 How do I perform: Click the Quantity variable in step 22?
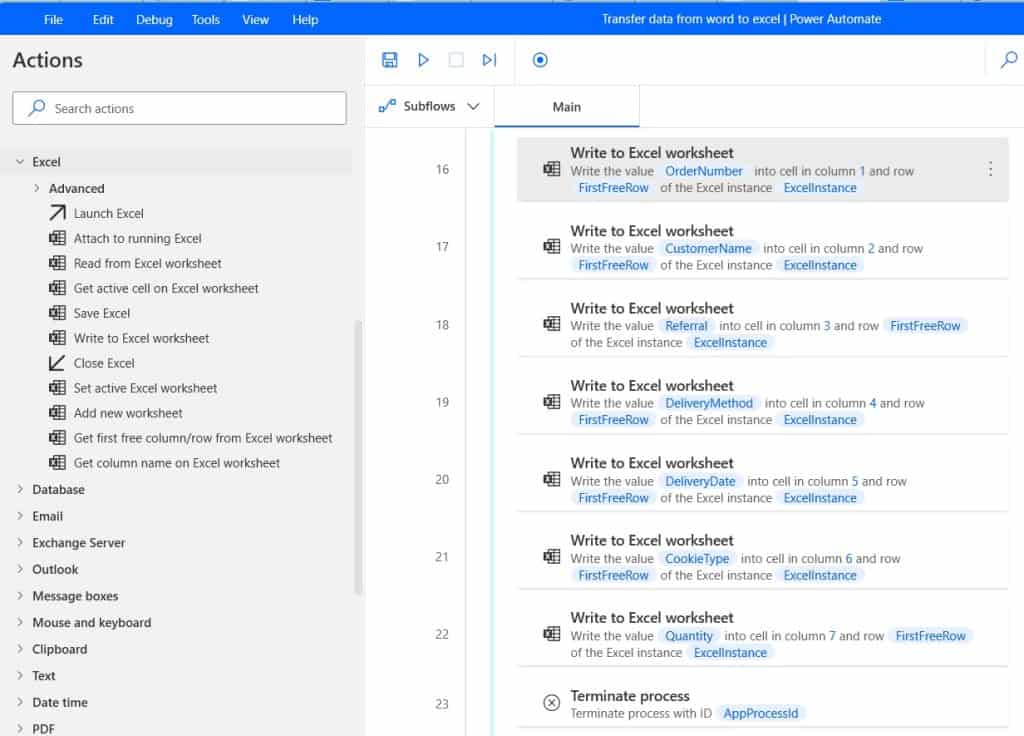(x=688, y=636)
